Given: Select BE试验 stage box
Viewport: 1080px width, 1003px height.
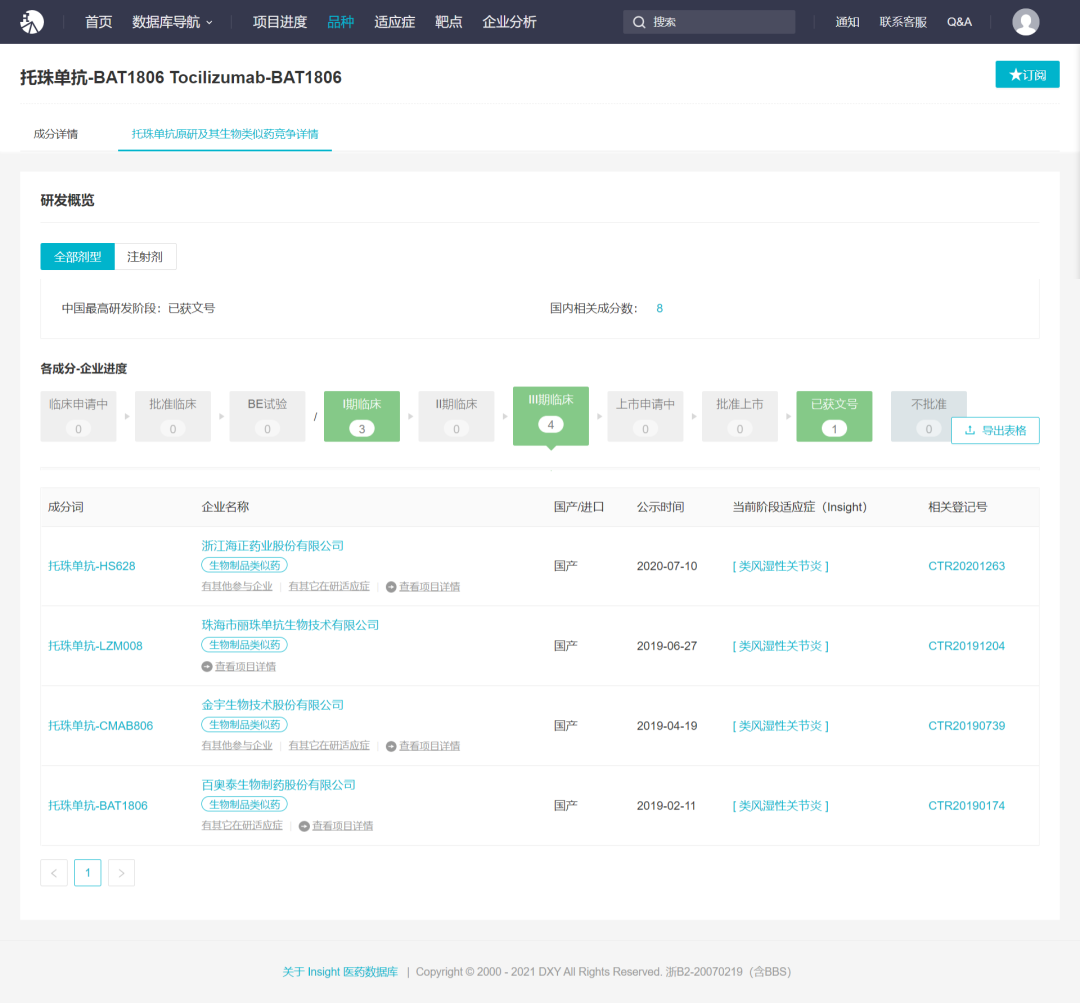Looking at the screenshot, I should [267, 416].
